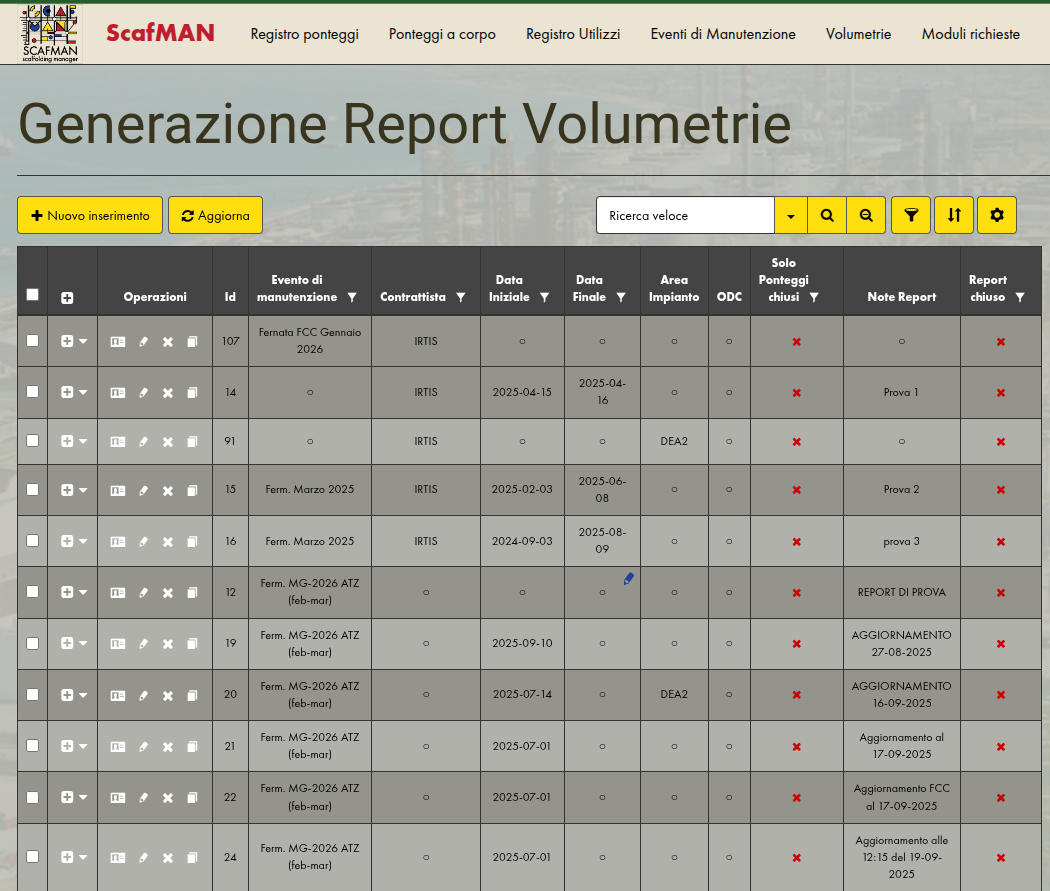This screenshot has height=891, width=1050.
Task: Open quick search field dropdown arrow
Action: [791, 216]
